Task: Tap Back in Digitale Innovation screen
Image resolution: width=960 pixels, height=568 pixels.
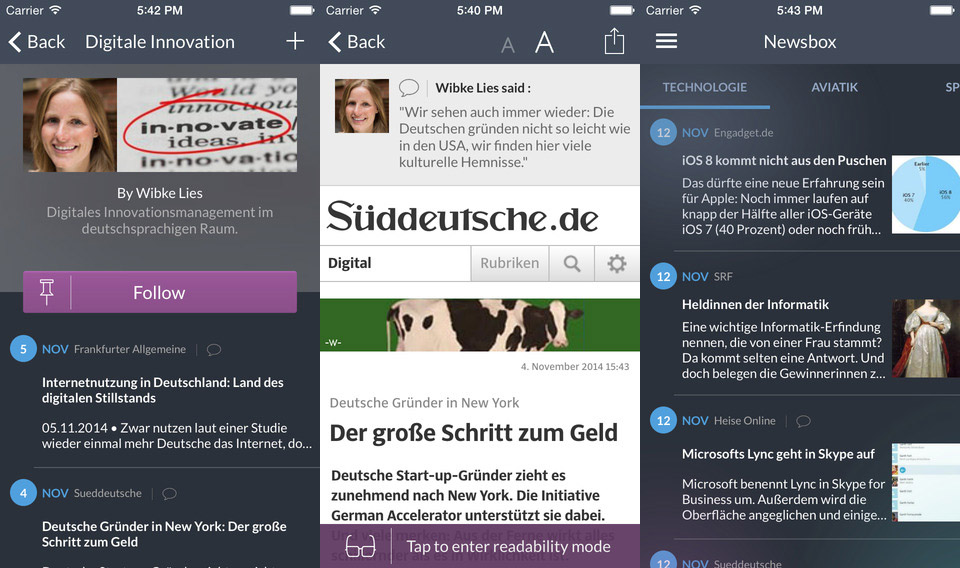Action: point(37,42)
